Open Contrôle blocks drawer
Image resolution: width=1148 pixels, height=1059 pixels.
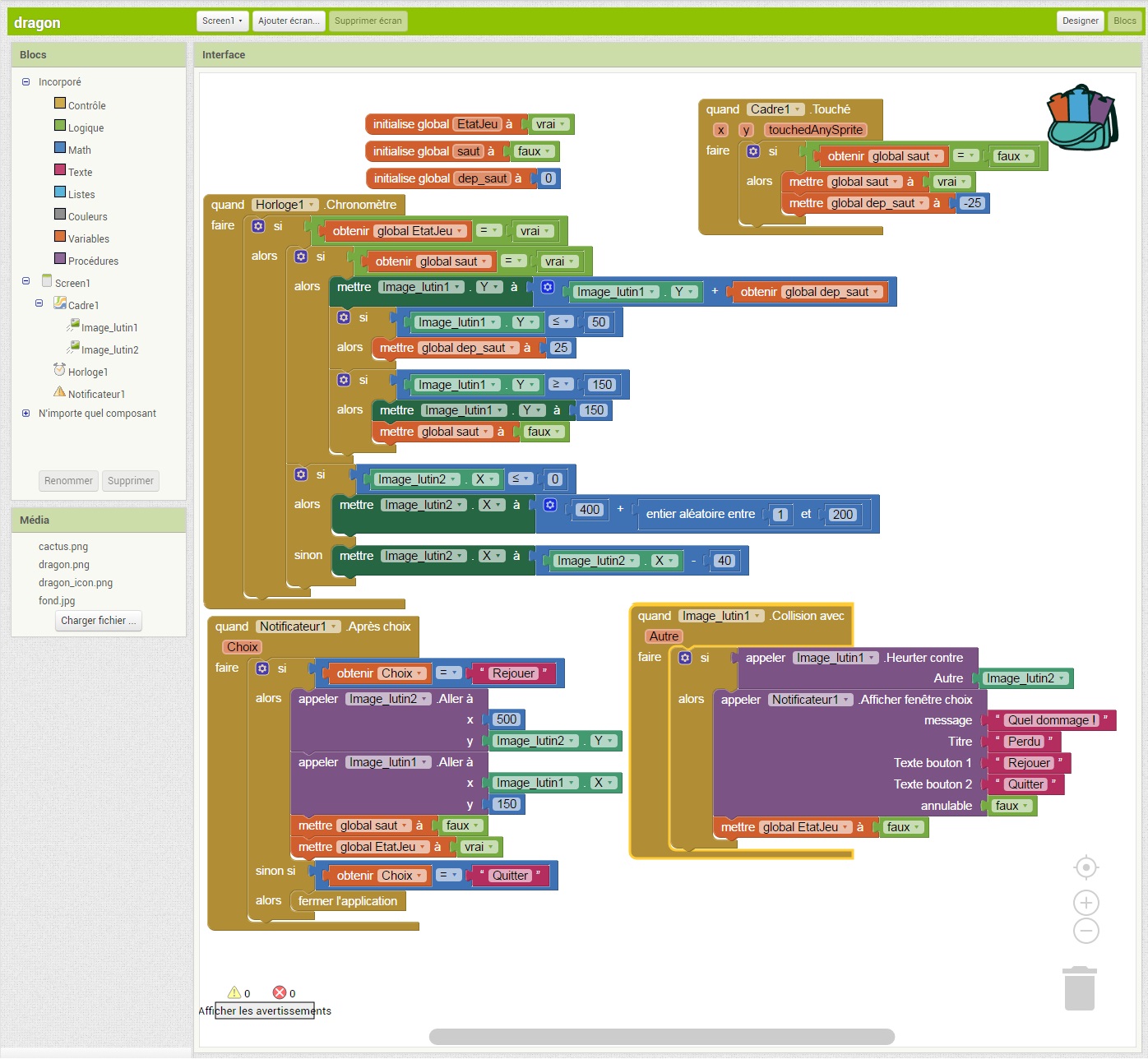[x=86, y=105]
